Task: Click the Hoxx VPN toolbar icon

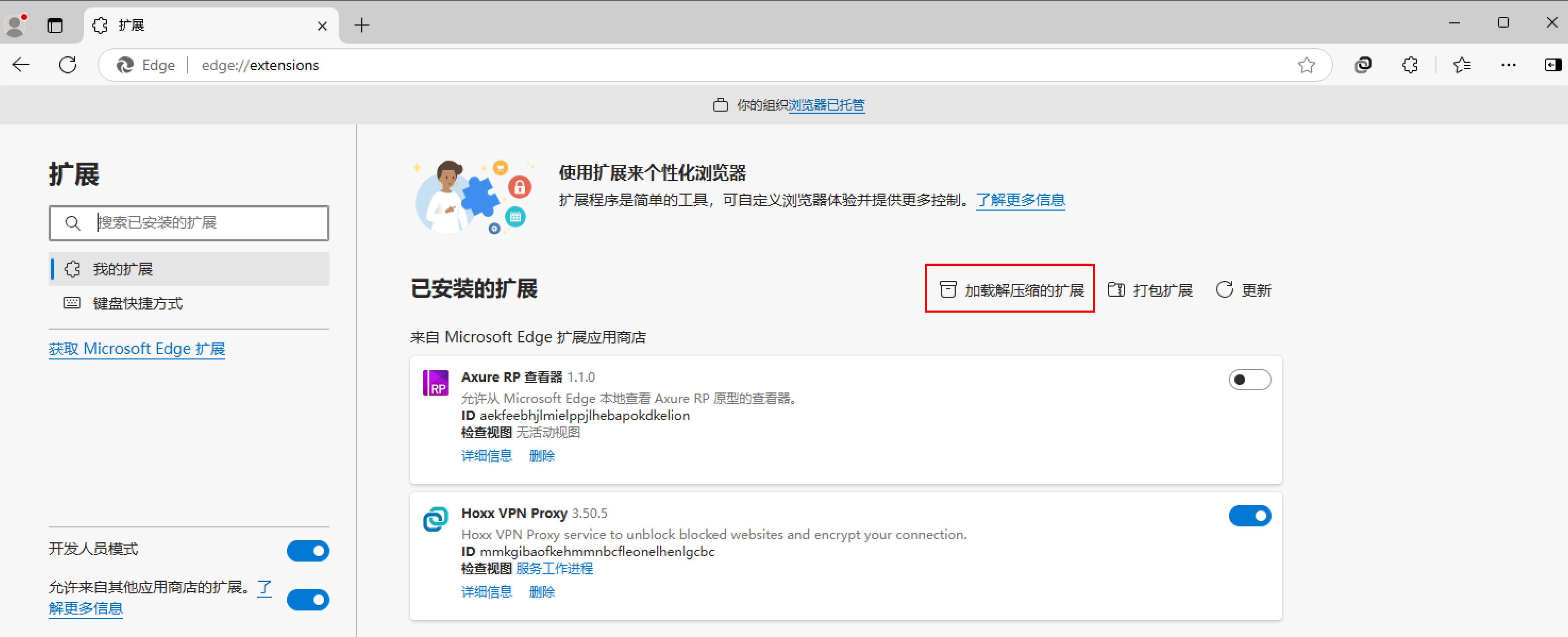Action: click(x=1363, y=65)
